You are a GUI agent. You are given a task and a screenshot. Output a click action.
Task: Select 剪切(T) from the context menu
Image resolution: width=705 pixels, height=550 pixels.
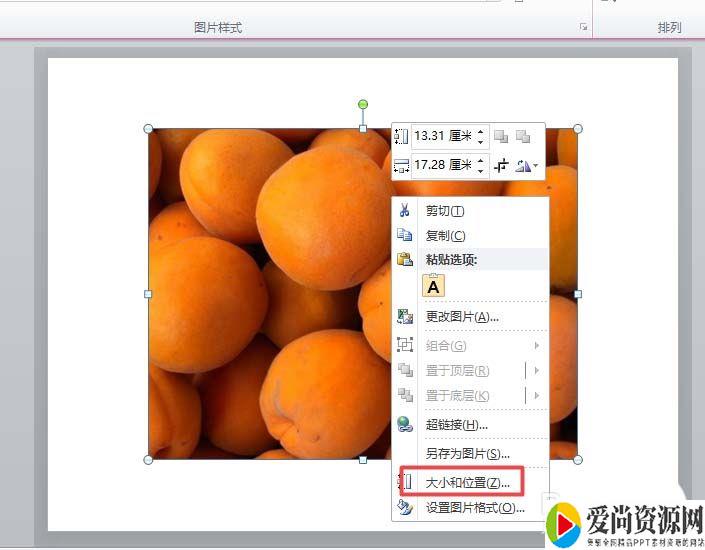click(445, 211)
